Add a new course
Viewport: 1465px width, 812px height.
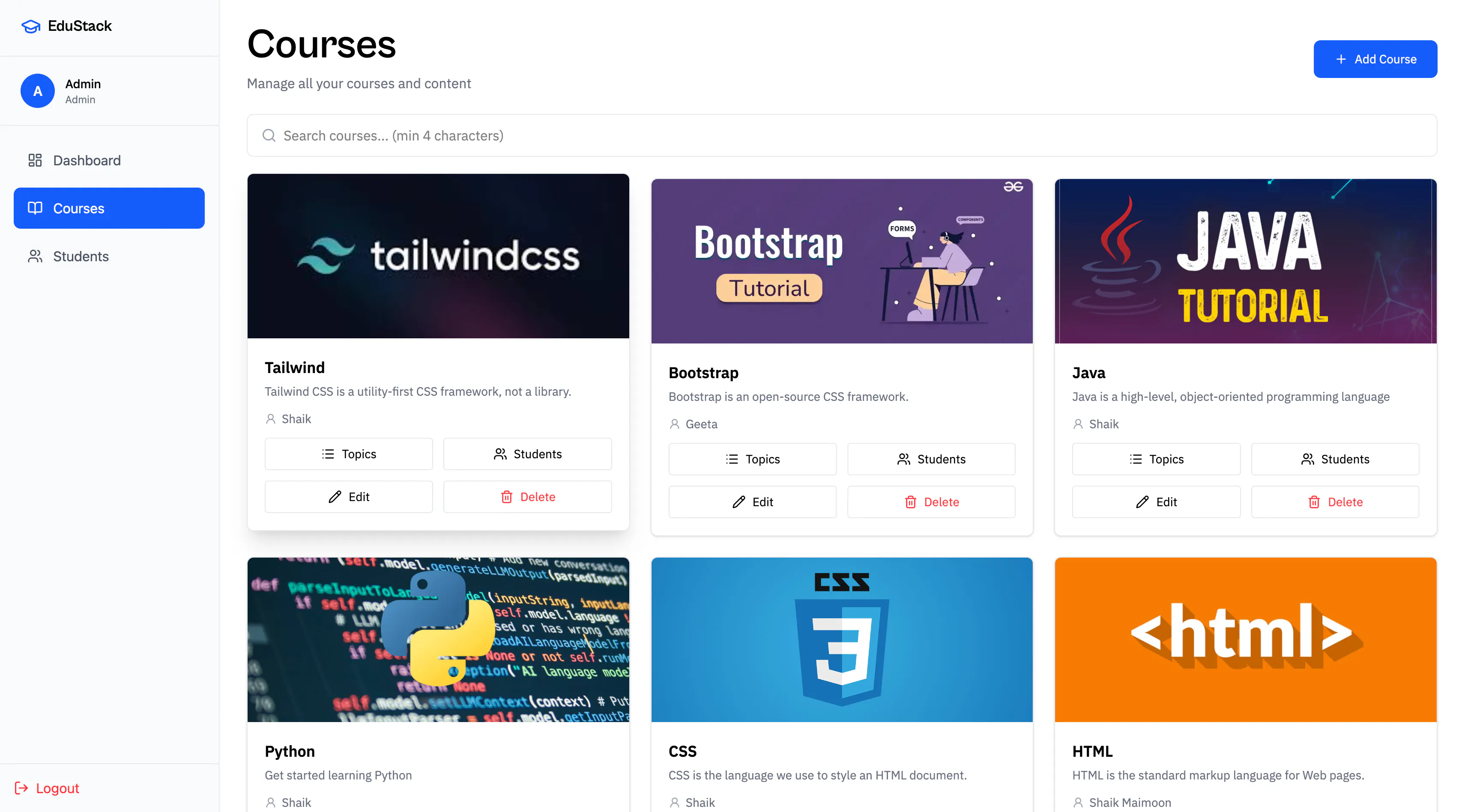1375,59
